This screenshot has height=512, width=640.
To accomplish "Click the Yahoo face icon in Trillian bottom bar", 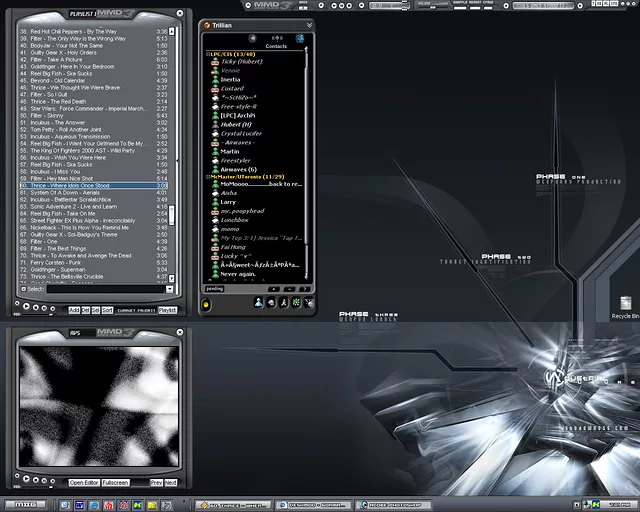I will pyautogui.click(x=271, y=303).
